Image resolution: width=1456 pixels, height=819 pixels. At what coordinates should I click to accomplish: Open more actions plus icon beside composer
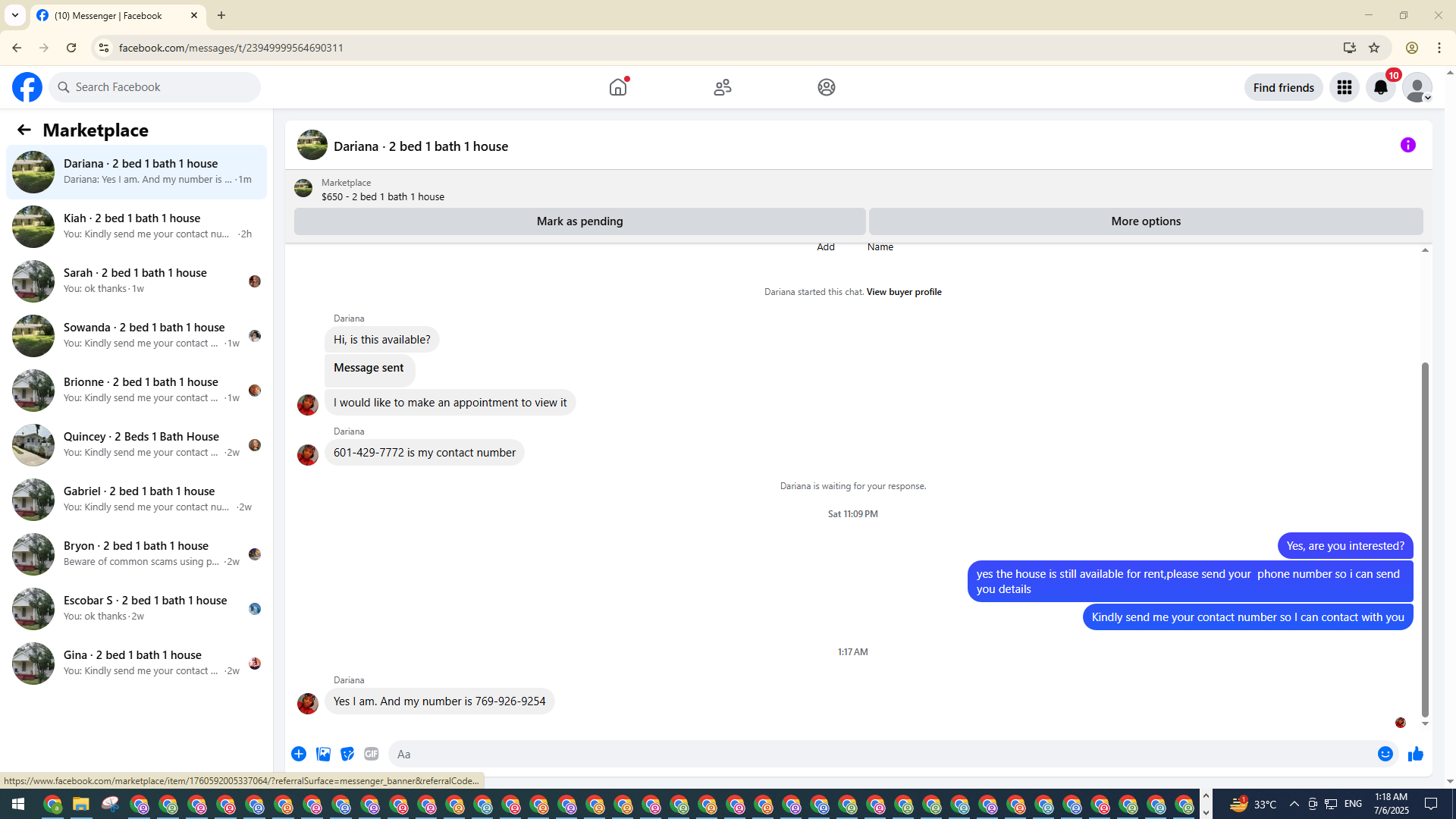(299, 754)
